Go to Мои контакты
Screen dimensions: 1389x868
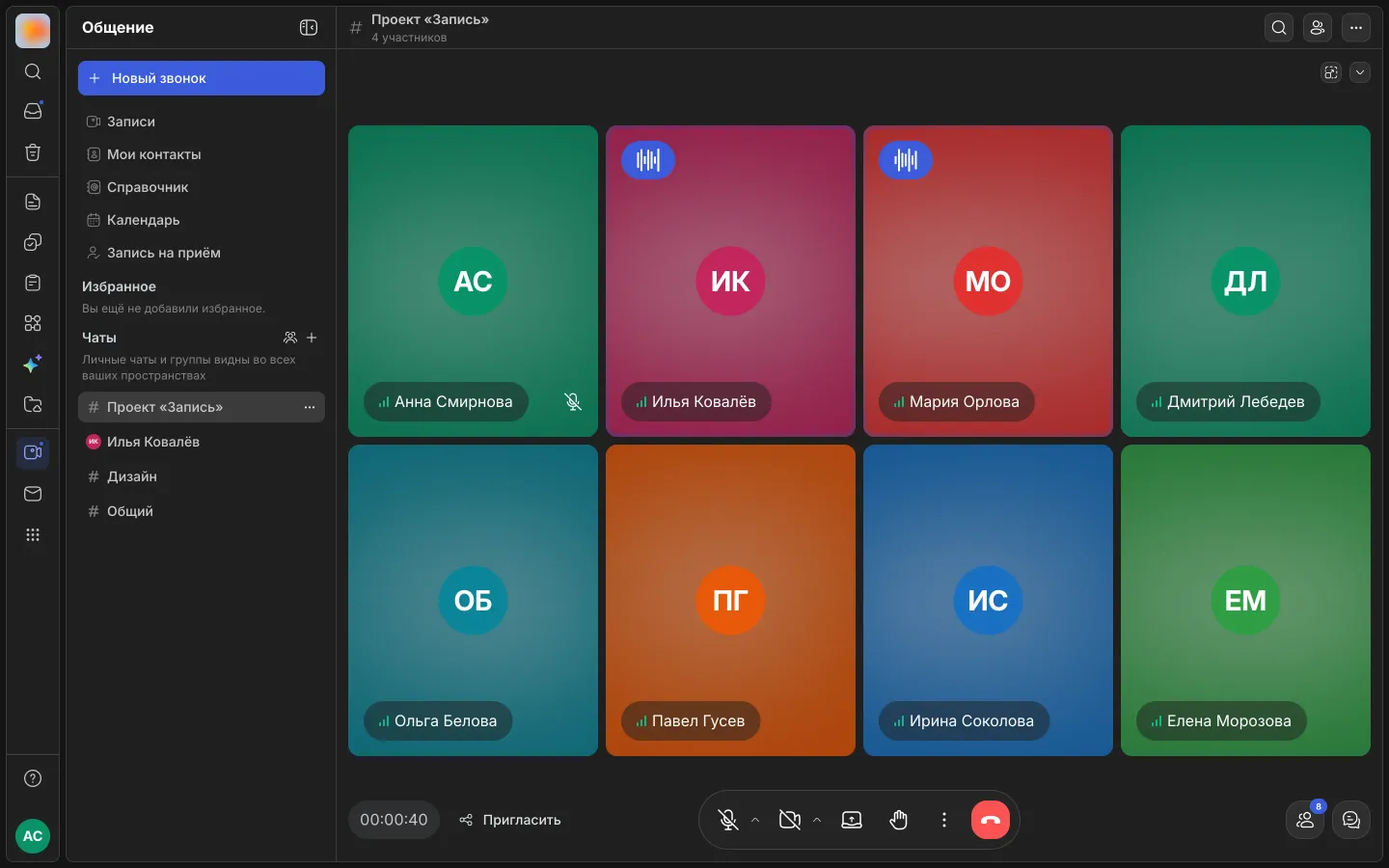[x=201, y=154]
